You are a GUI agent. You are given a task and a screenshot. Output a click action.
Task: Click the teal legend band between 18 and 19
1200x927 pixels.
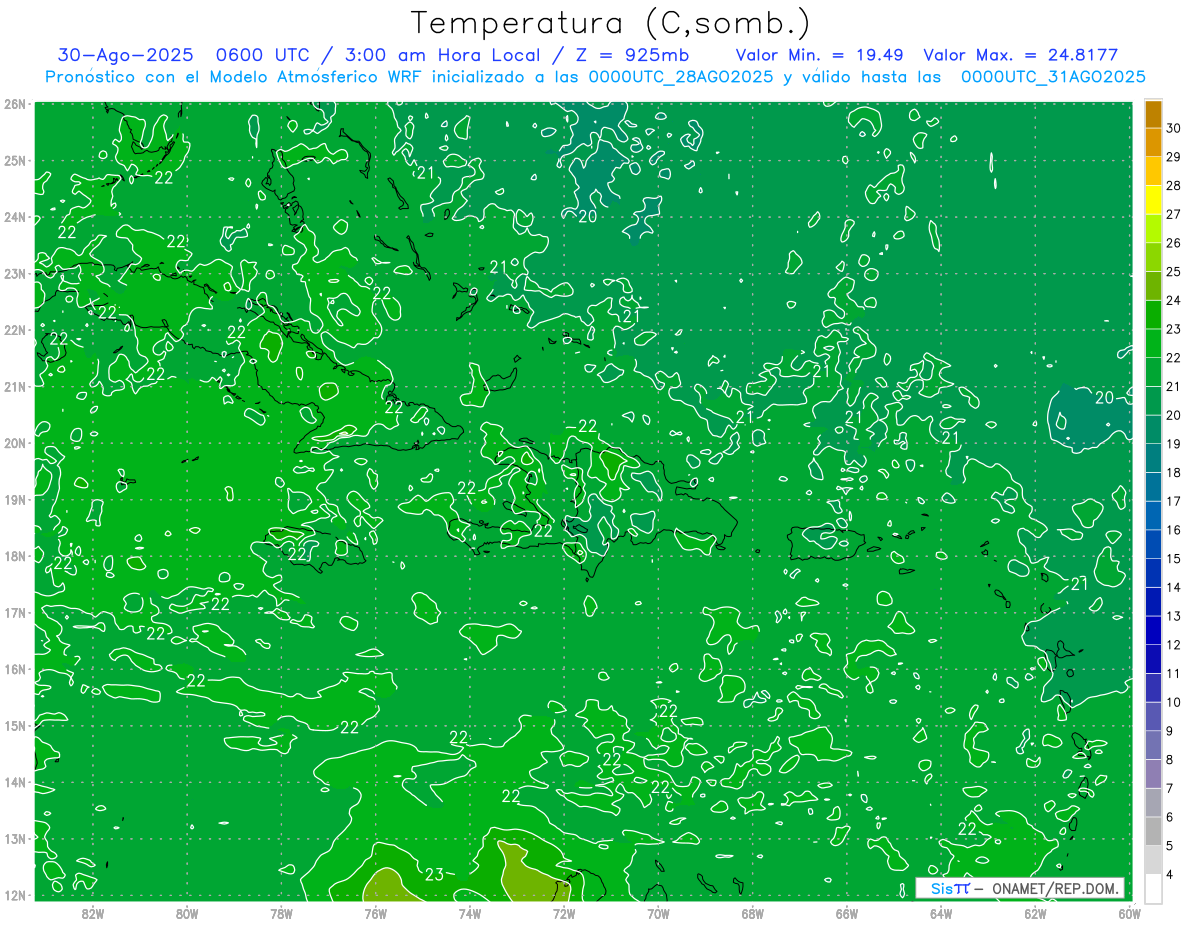click(x=1153, y=458)
